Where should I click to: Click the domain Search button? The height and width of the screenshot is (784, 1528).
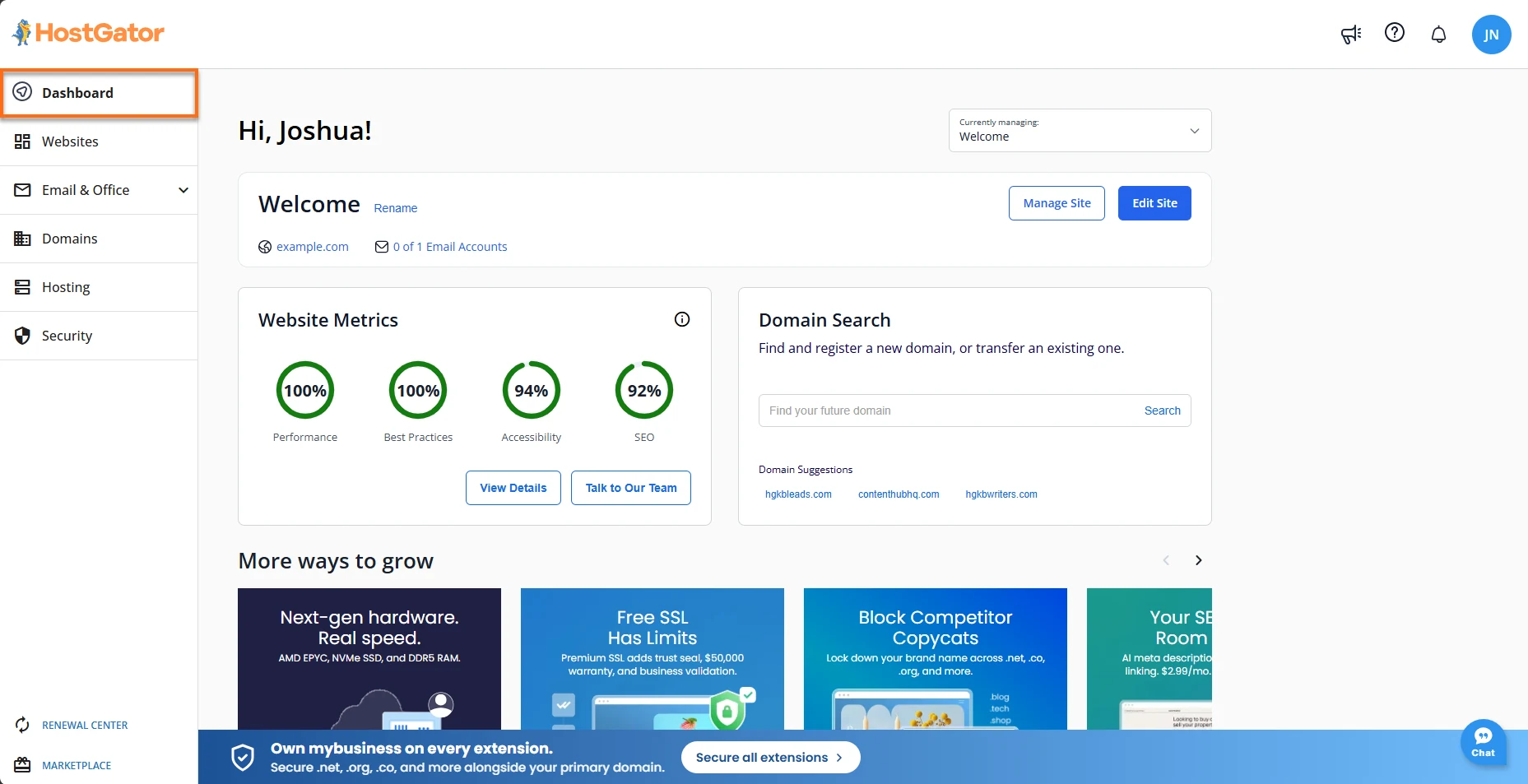click(1162, 411)
